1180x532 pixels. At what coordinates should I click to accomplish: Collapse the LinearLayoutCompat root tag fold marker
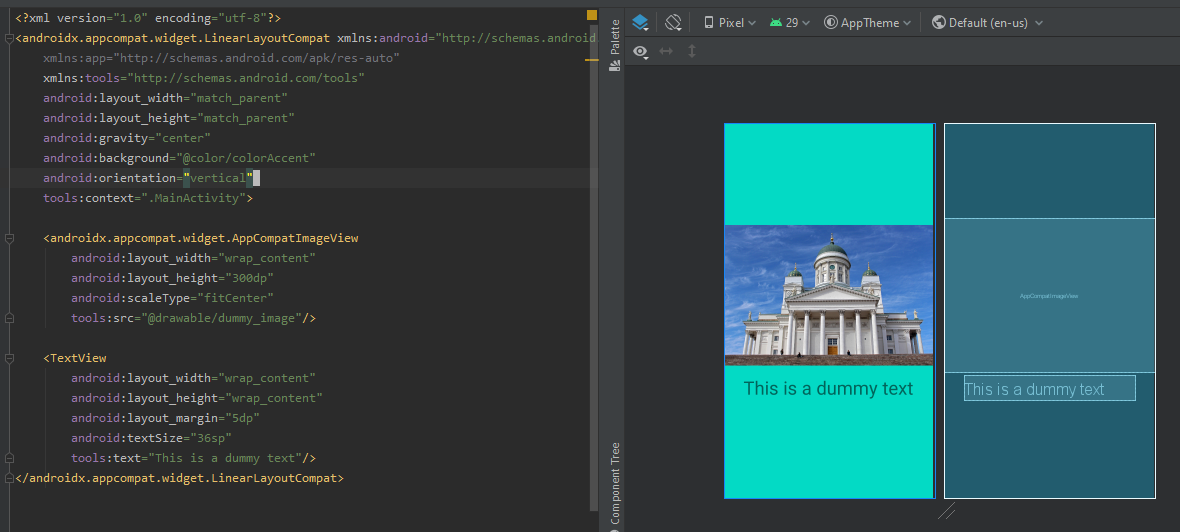click(x=8, y=38)
